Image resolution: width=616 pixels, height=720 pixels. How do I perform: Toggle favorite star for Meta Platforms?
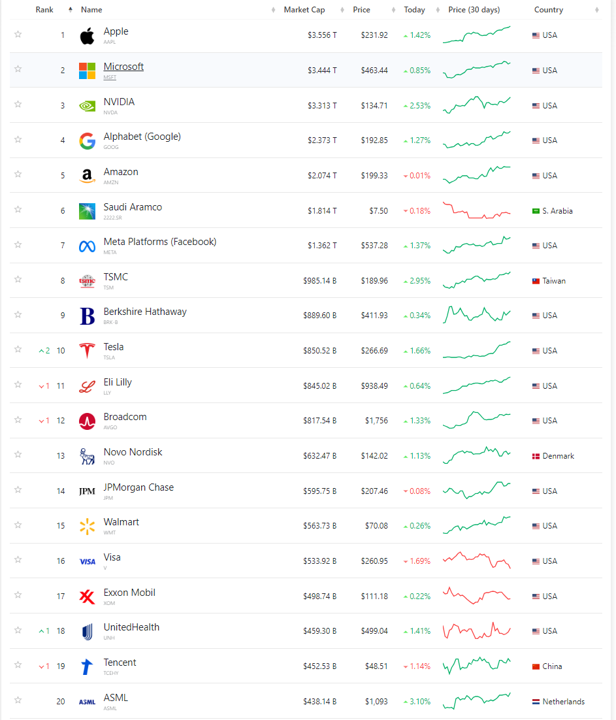[18, 245]
